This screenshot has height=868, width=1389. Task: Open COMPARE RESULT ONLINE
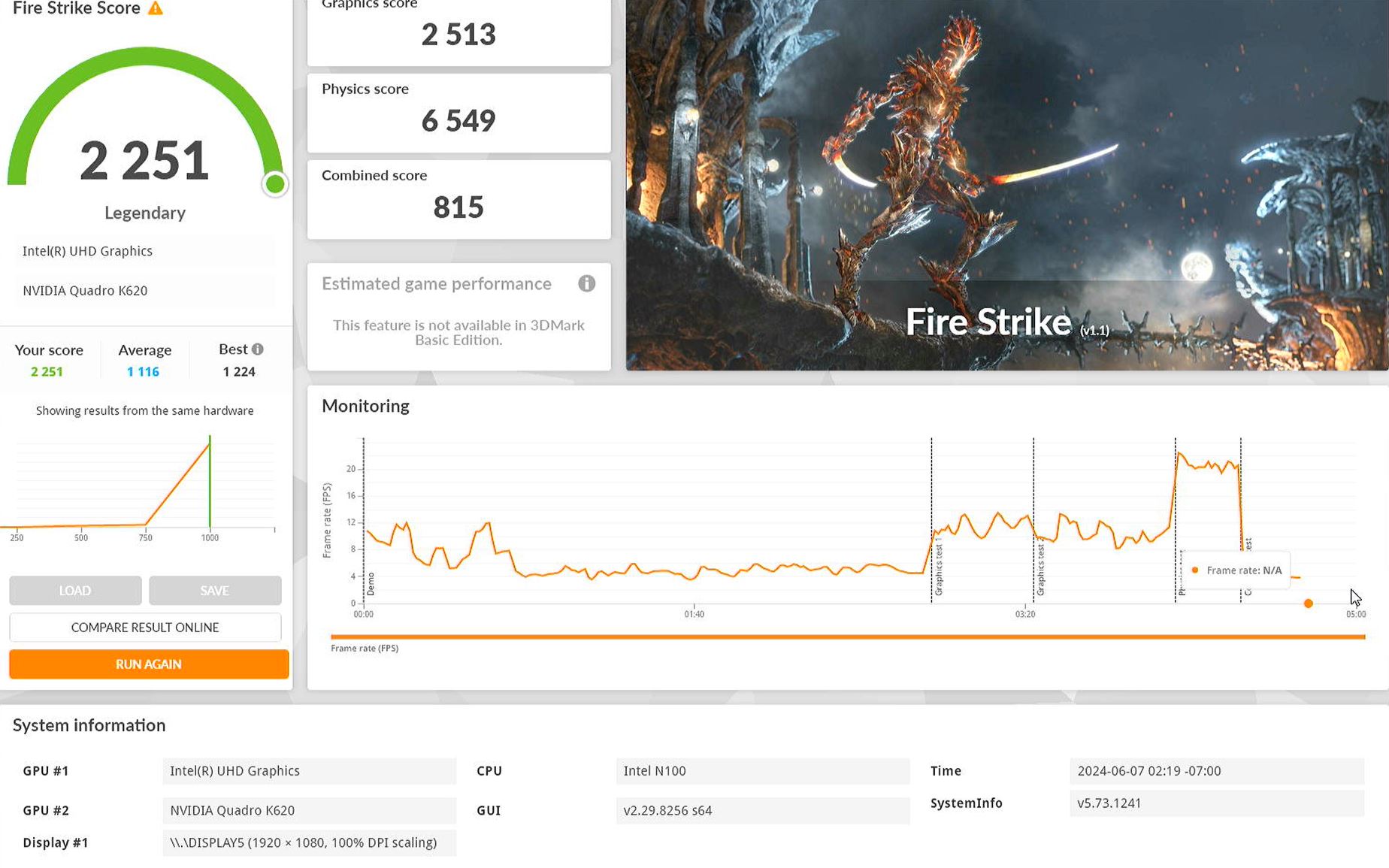145,628
